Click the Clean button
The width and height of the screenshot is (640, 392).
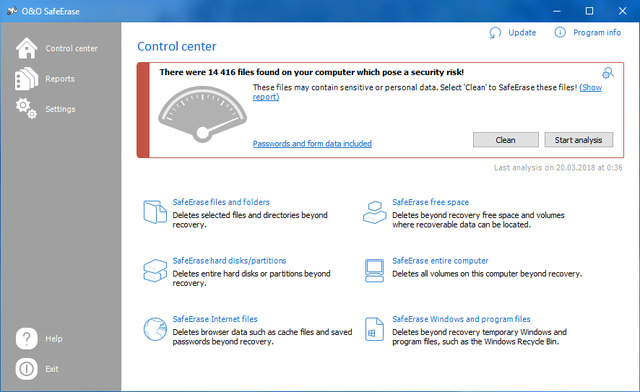[506, 140]
